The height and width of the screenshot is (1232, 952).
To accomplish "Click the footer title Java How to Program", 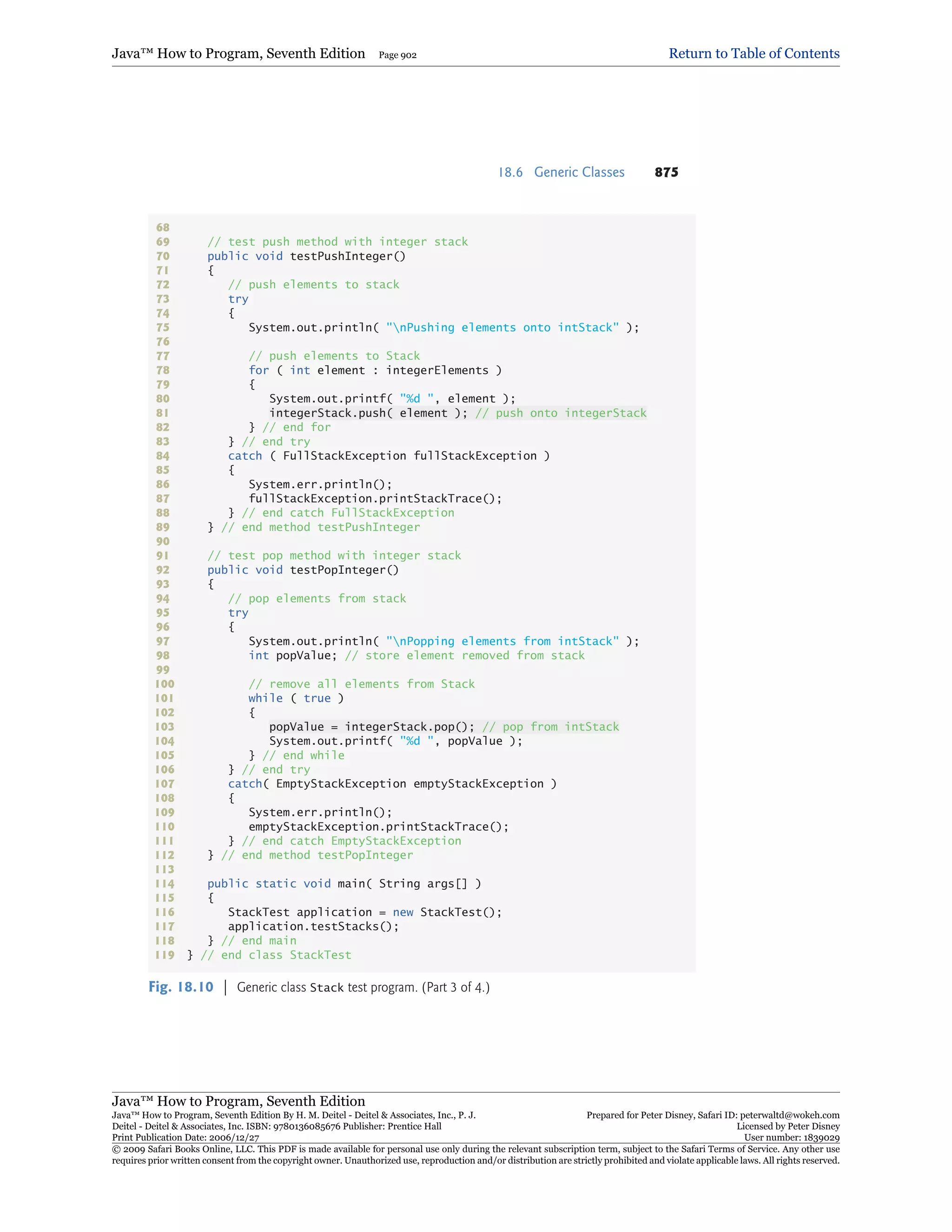I will tap(238, 1100).
